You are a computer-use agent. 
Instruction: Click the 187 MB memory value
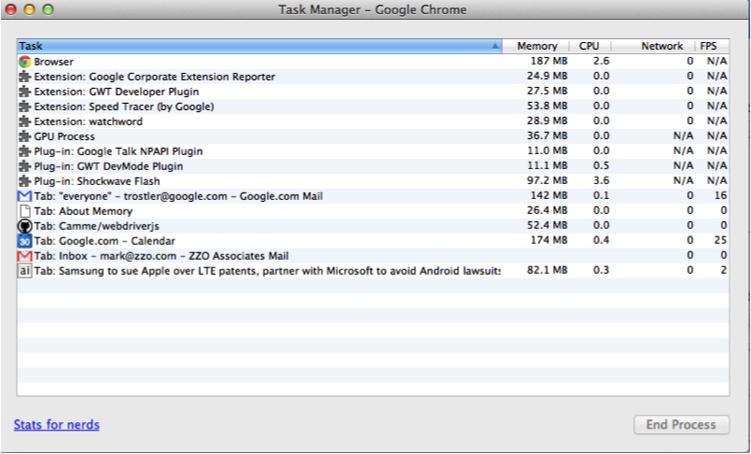click(x=549, y=61)
